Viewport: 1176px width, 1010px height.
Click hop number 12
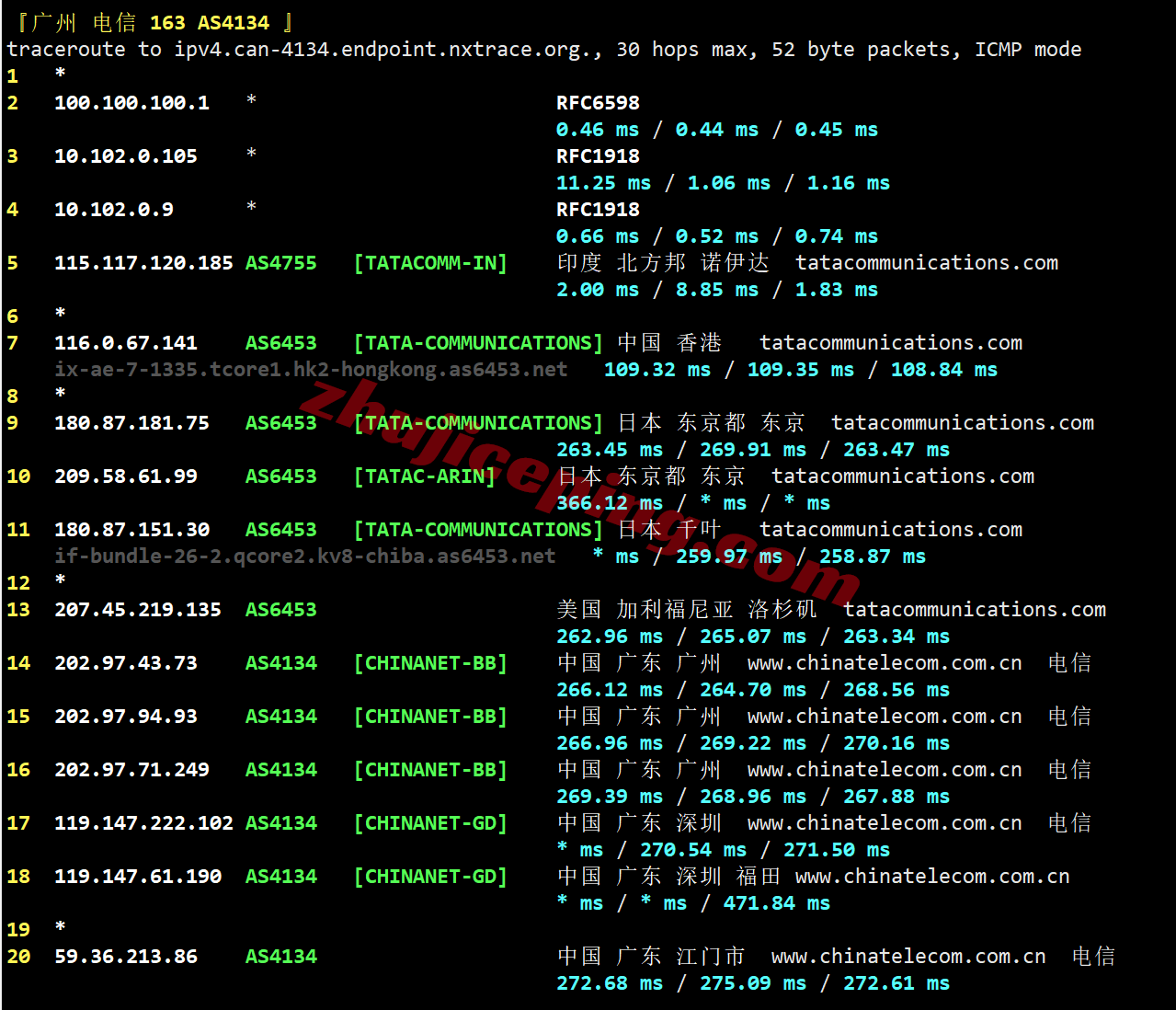[x=18, y=583]
